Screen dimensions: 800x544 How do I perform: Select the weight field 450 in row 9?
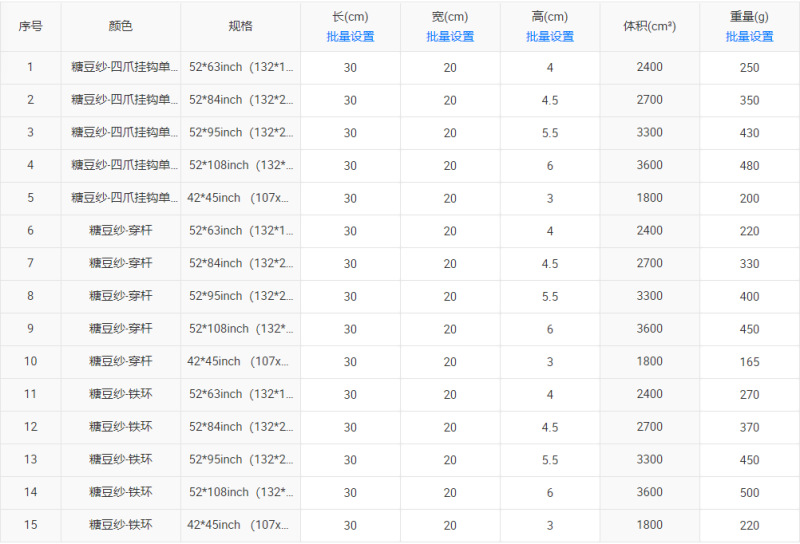pyautogui.click(x=749, y=329)
